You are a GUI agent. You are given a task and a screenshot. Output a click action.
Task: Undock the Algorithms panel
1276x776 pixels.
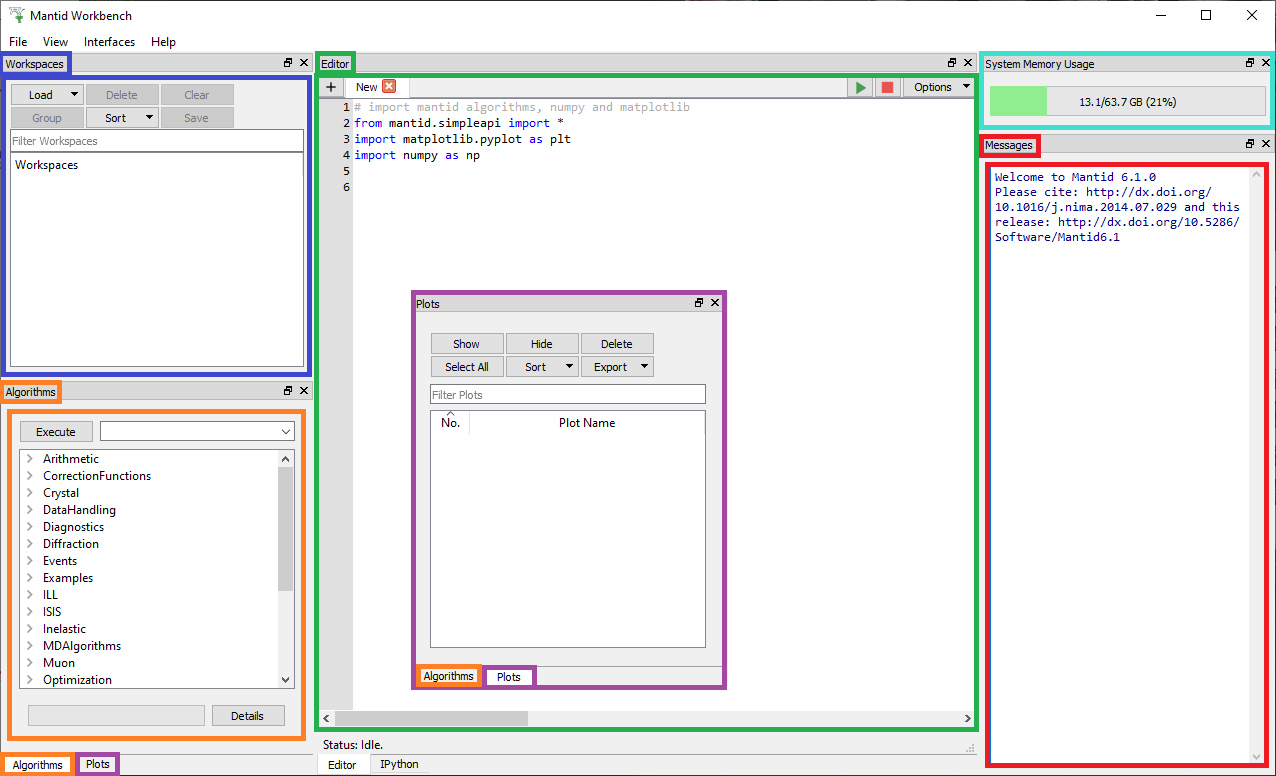[288, 391]
